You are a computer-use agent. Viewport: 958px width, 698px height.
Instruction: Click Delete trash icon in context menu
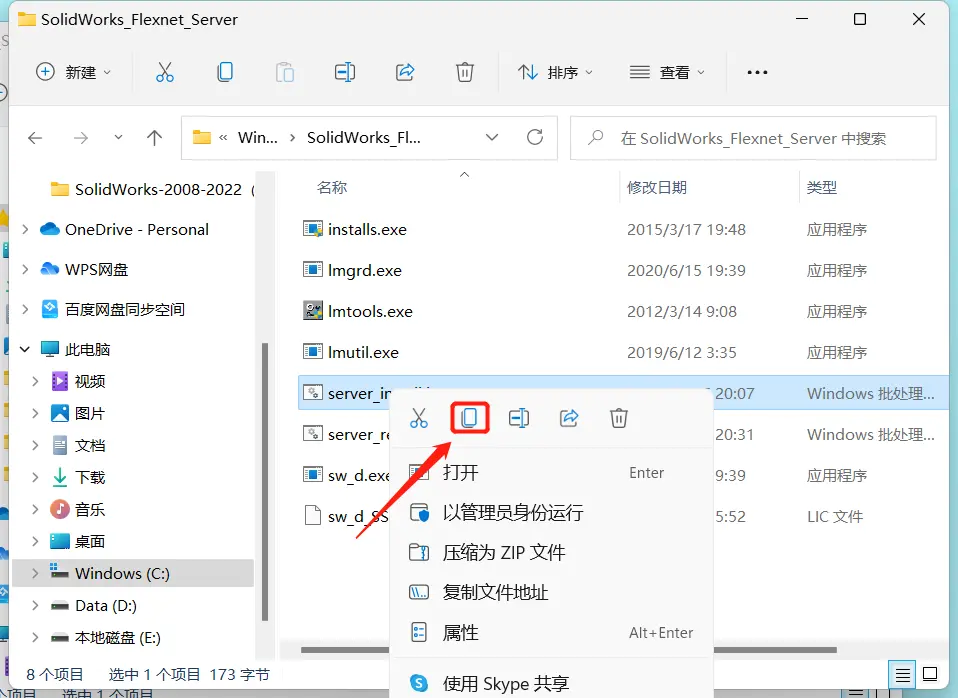point(619,418)
